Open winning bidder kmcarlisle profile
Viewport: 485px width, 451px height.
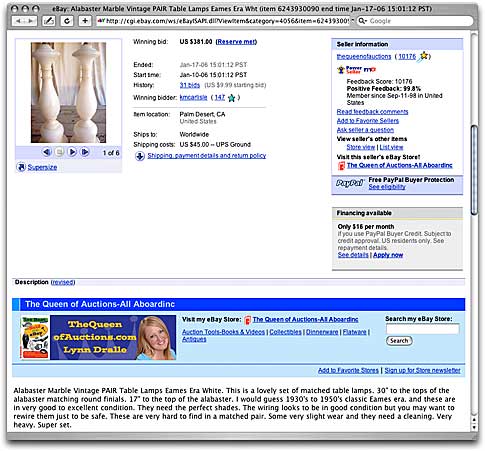click(193, 97)
